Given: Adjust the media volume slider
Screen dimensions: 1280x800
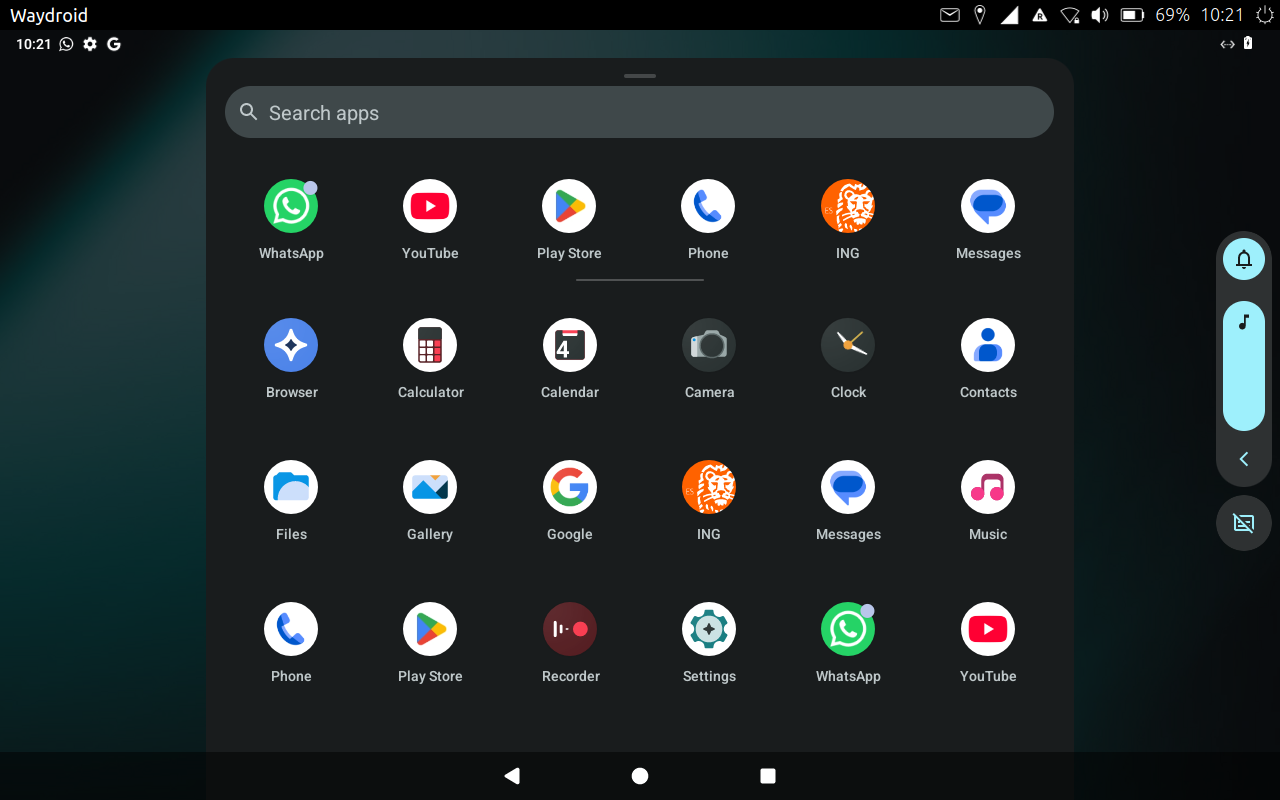Looking at the screenshot, I should [1244, 366].
